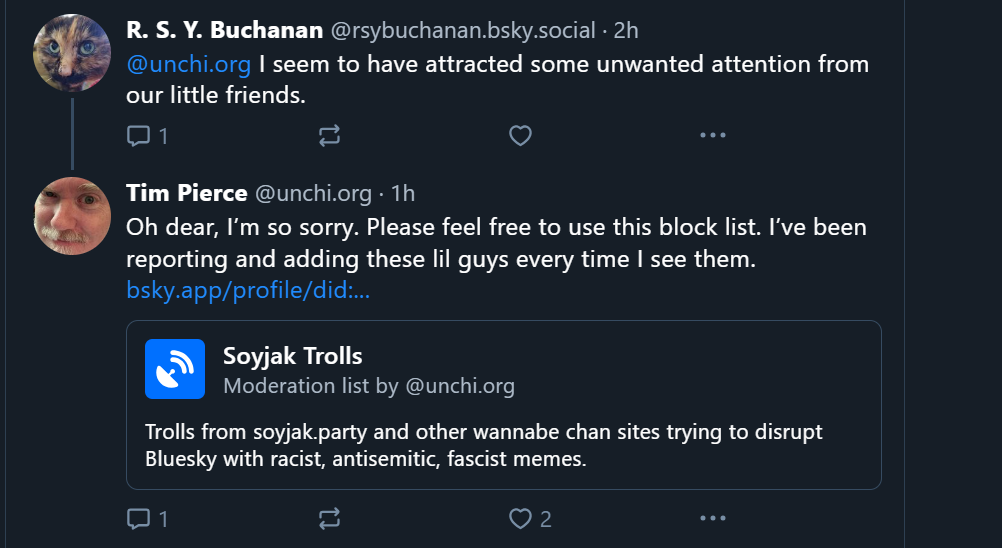Click the 2h timestamp on Buchanan's post

pos(626,30)
